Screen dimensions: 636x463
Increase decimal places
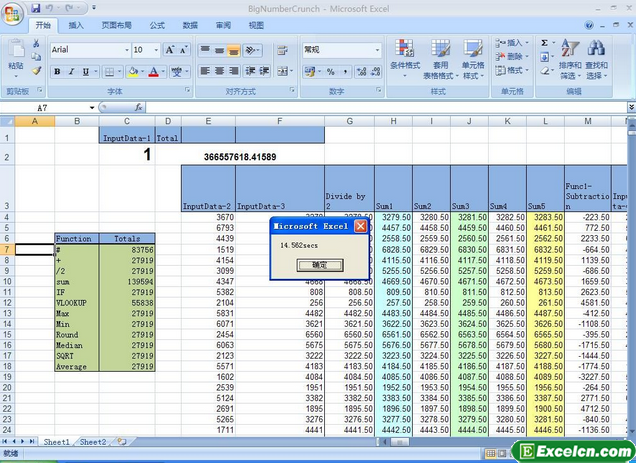point(361,72)
